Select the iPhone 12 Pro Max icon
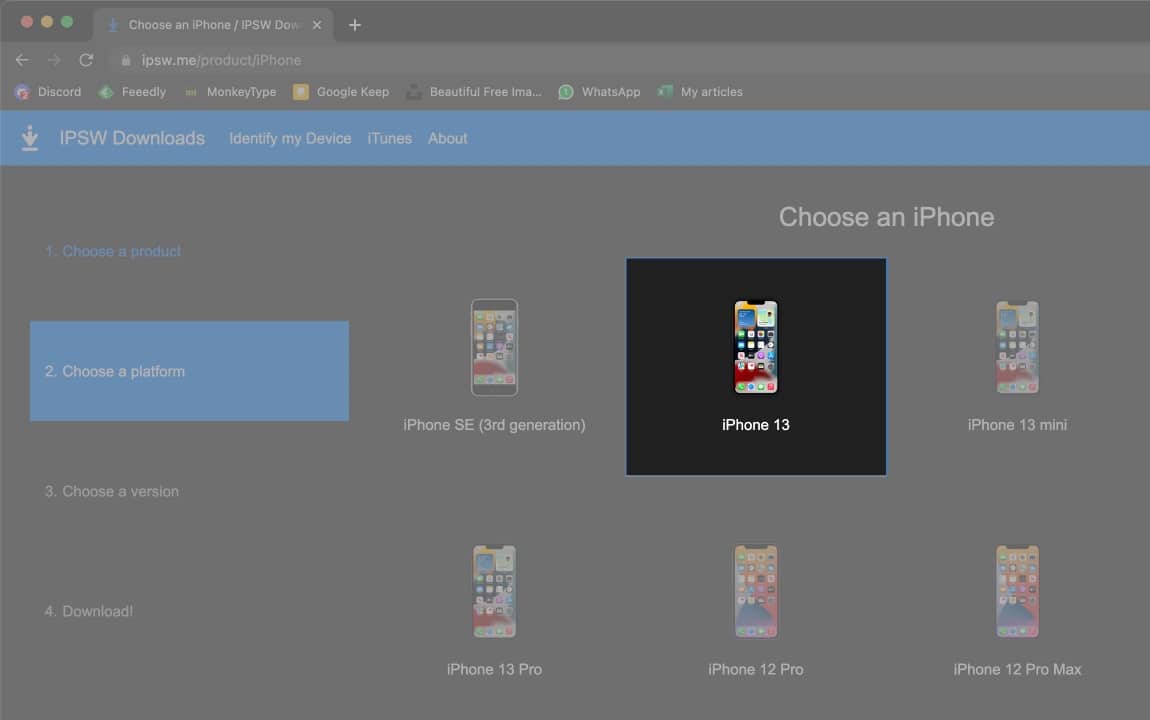 pos(1017,591)
